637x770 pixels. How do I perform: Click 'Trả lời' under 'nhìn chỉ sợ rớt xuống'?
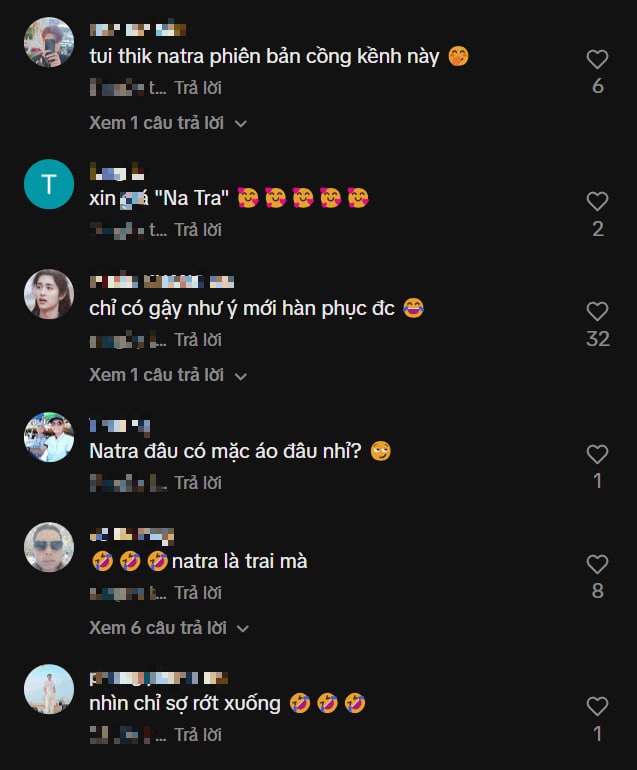point(198,735)
